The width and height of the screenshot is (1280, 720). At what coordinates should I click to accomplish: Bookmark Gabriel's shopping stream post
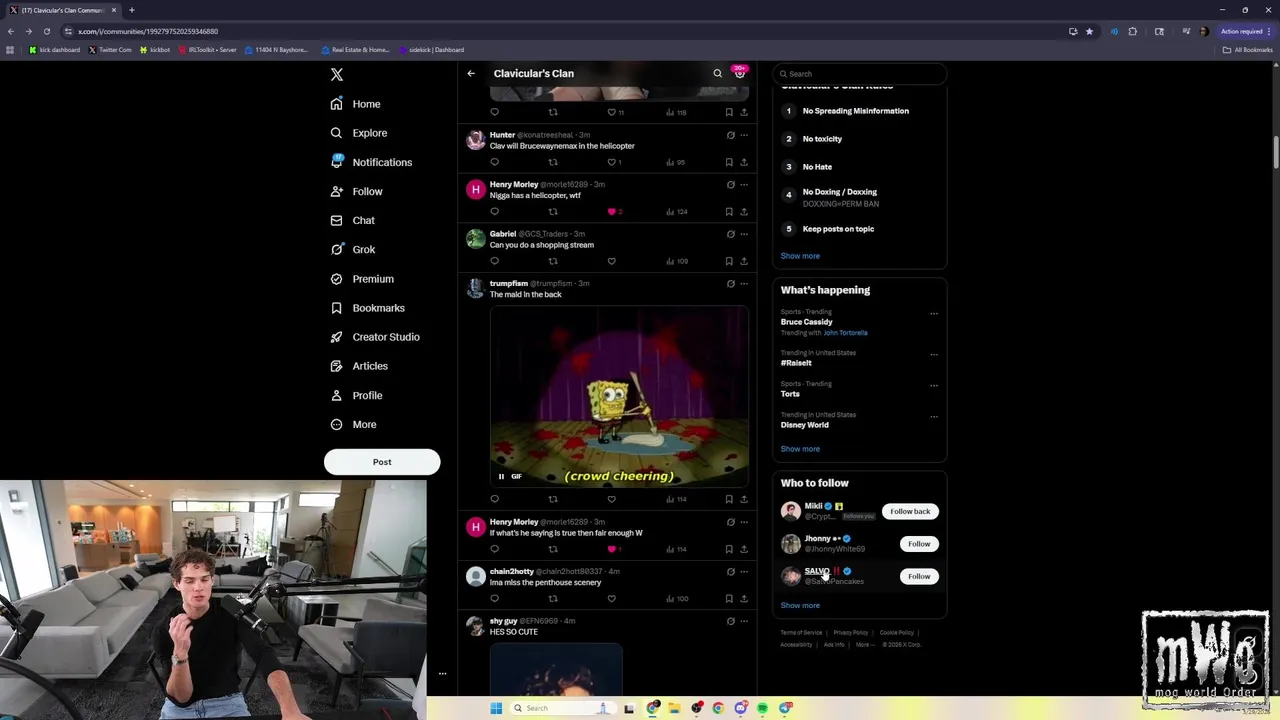point(729,261)
